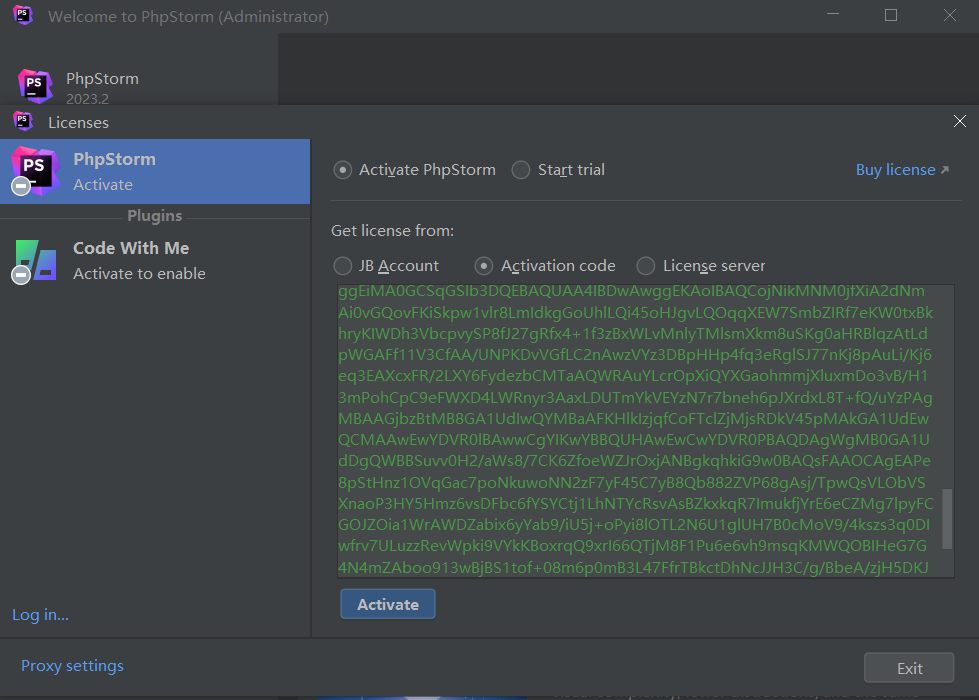Close the Licenses dialog with the X
The height and width of the screenshot is (700, 979).
pyautogui.click(x=959, y=122)
